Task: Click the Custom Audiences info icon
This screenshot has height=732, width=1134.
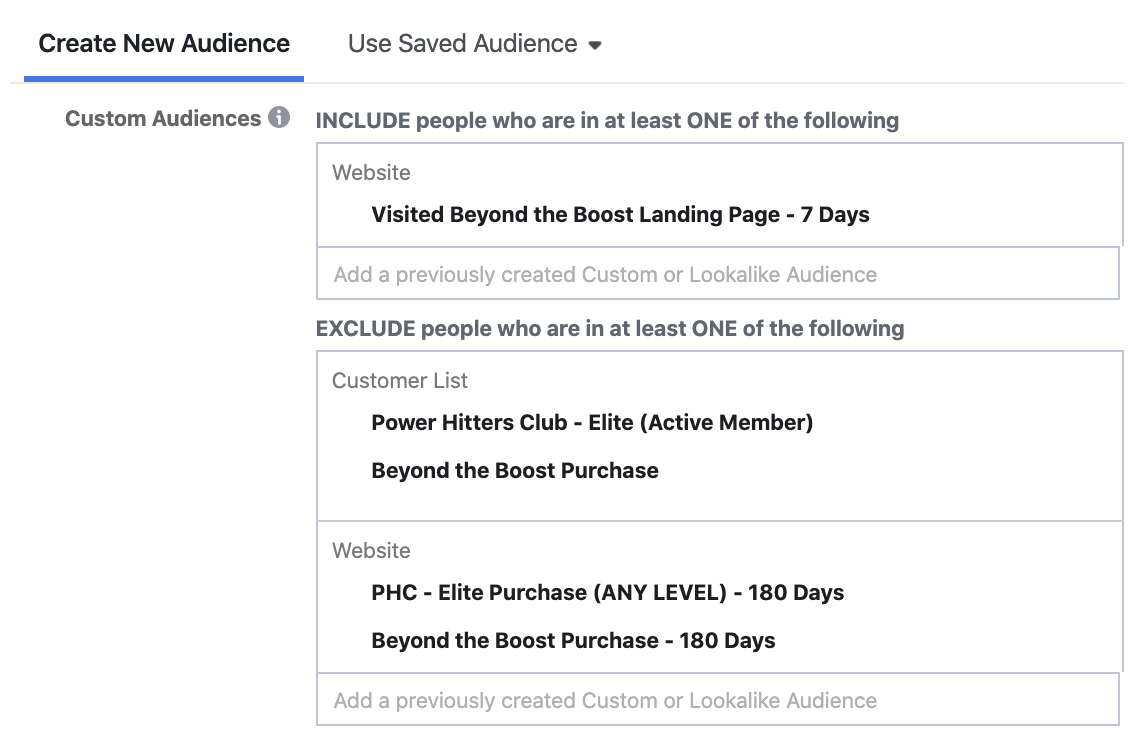Action: click(x=279, y=117)
